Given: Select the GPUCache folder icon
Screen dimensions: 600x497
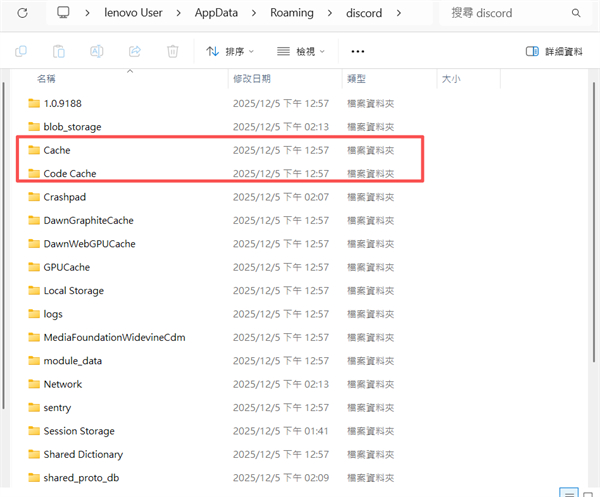Looking at the screenshot, I should 34,267.
